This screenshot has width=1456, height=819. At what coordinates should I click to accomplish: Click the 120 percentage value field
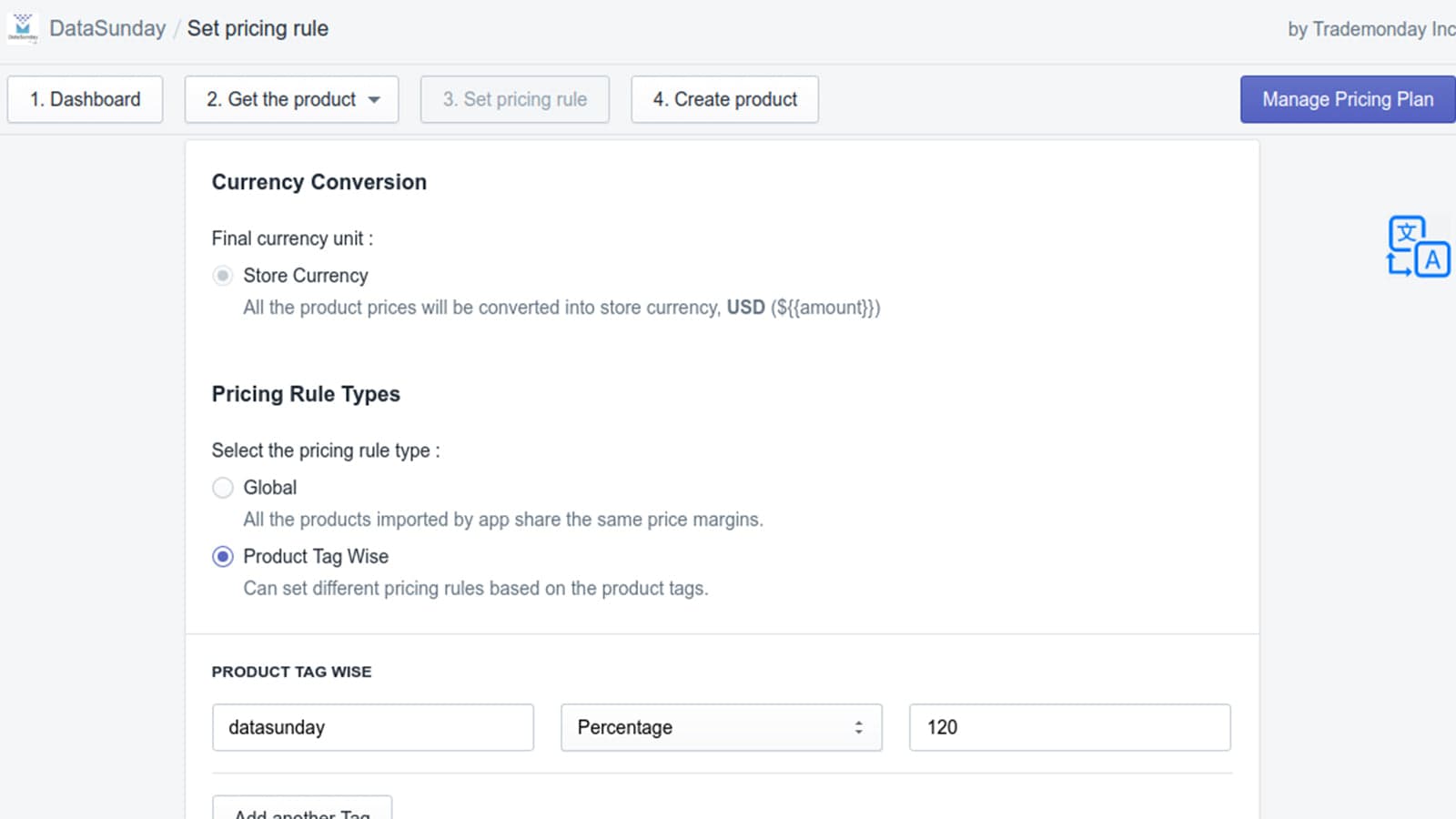click(1069, 727)
